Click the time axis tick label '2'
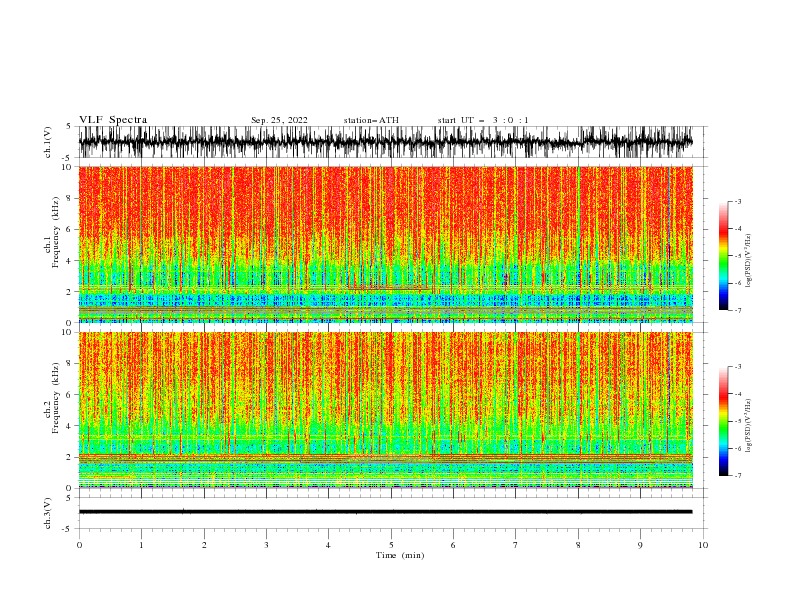Viewport: 792px width, 612px height. pyautogui.click(x=204, y=545)
